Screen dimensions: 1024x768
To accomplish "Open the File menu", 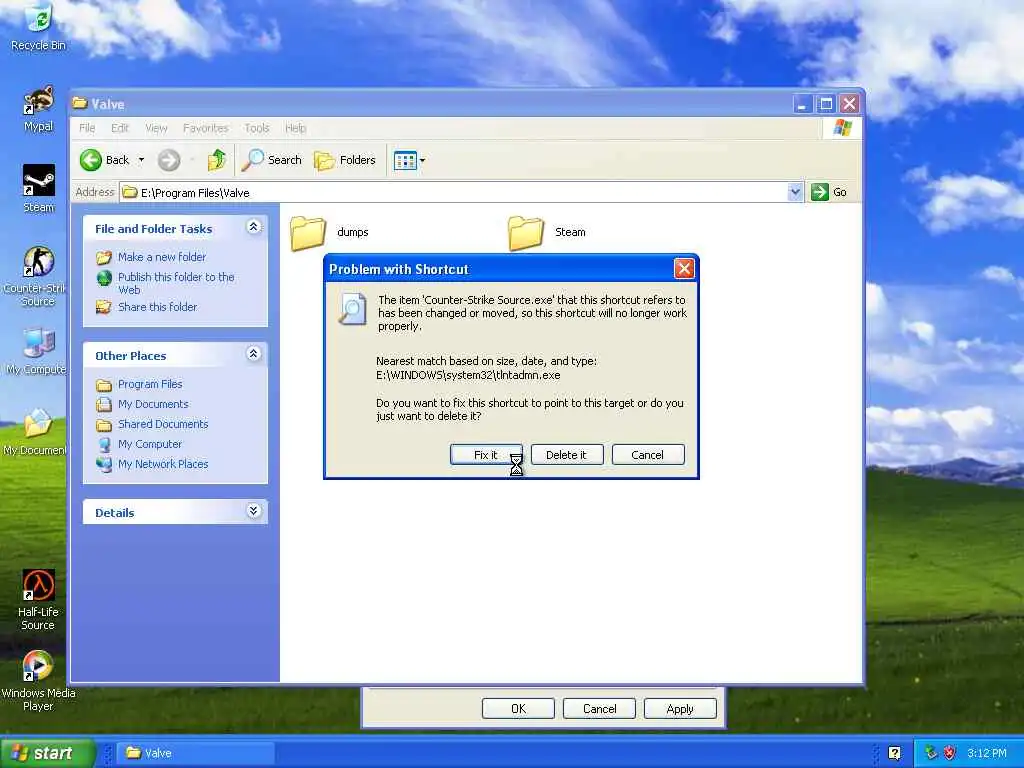I will [87, 128].
